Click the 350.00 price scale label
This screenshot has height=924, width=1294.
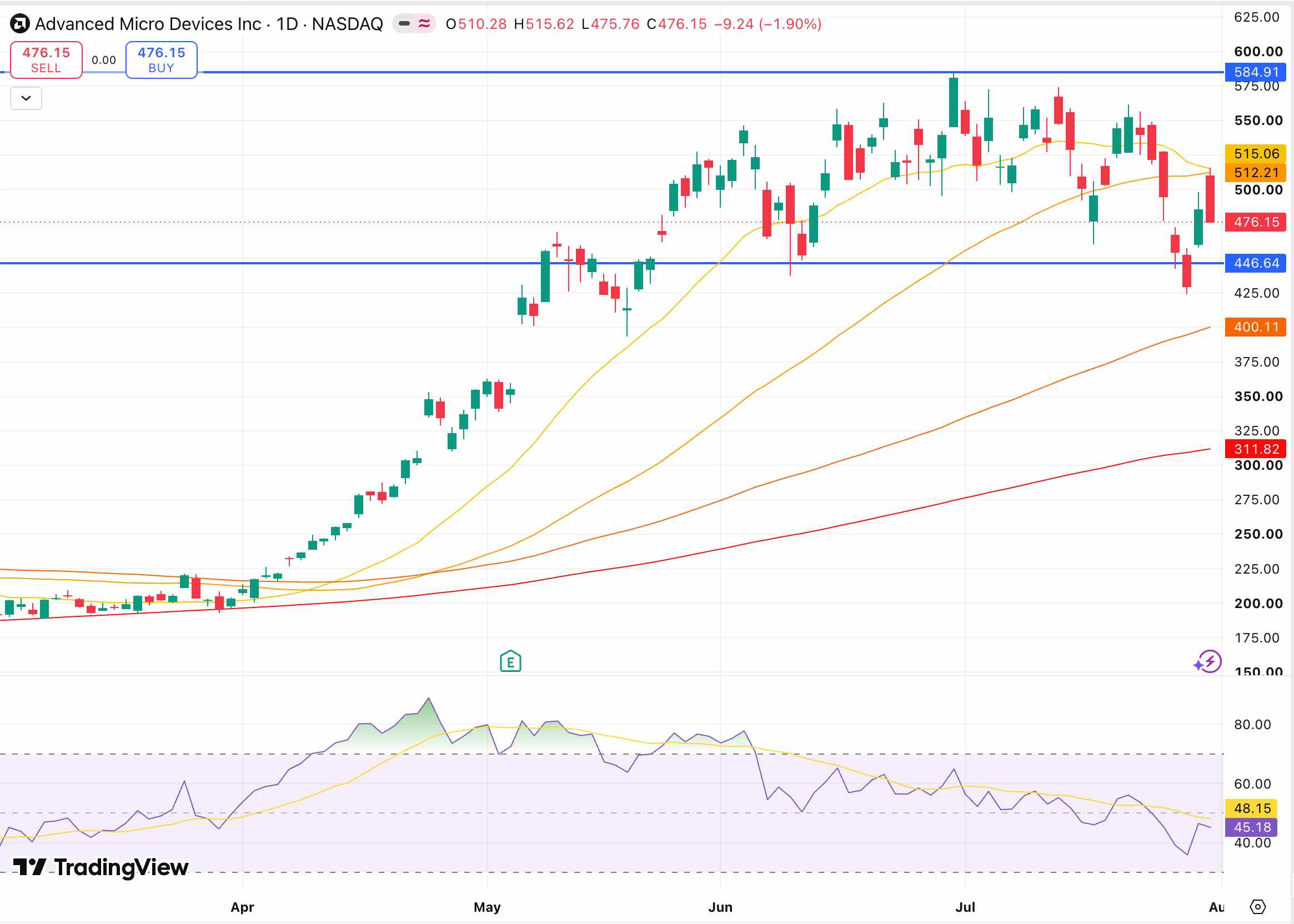1258,396
